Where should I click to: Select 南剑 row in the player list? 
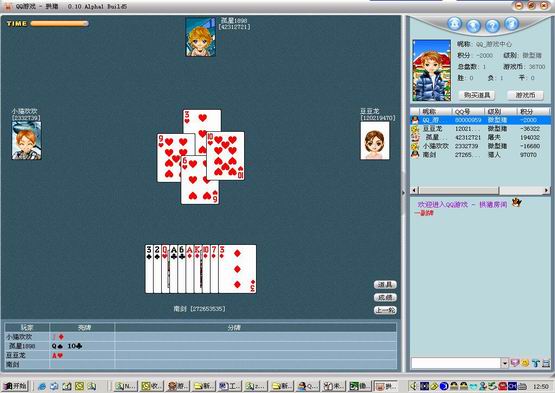click(480, 155)
